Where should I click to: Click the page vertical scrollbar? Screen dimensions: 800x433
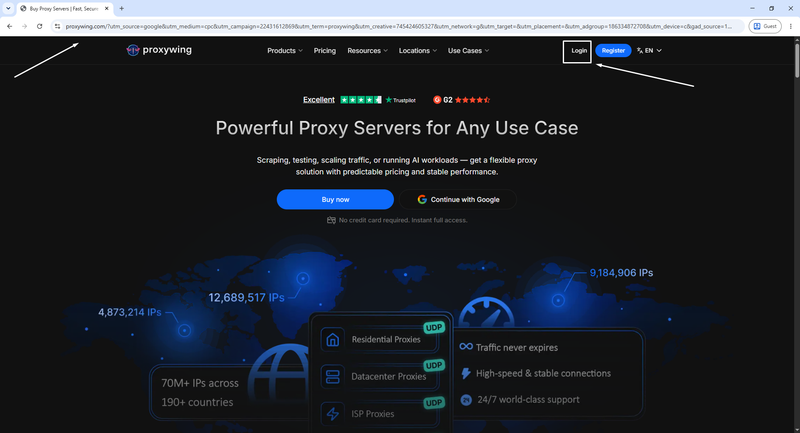tap(796, 61)
